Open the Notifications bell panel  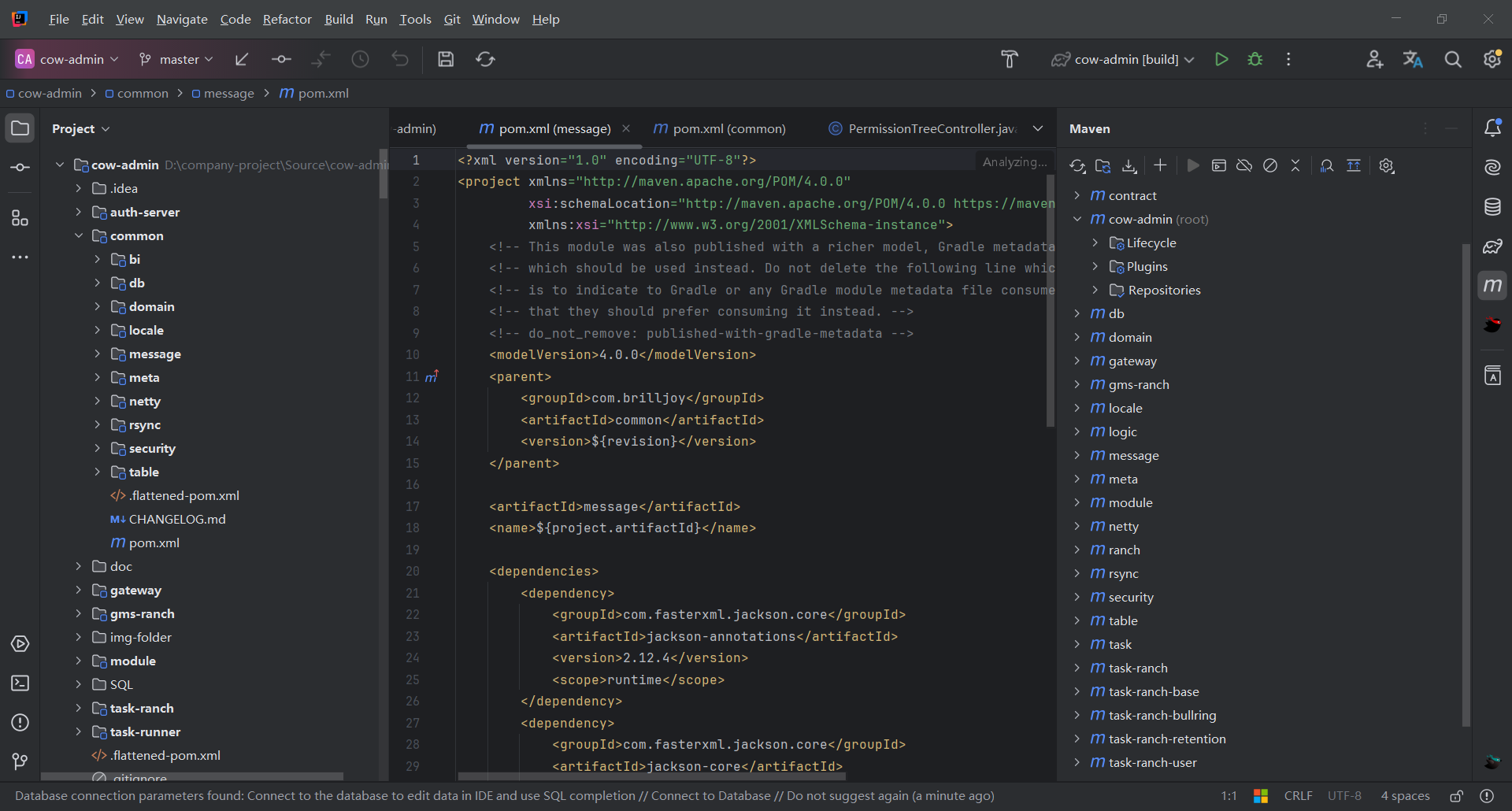(1492, 128)
